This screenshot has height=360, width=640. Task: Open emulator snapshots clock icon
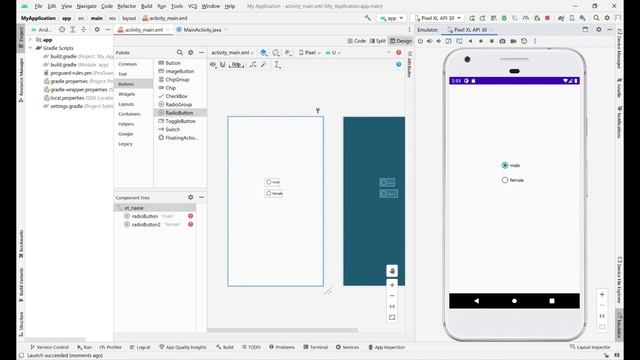(x=524, y=41)
